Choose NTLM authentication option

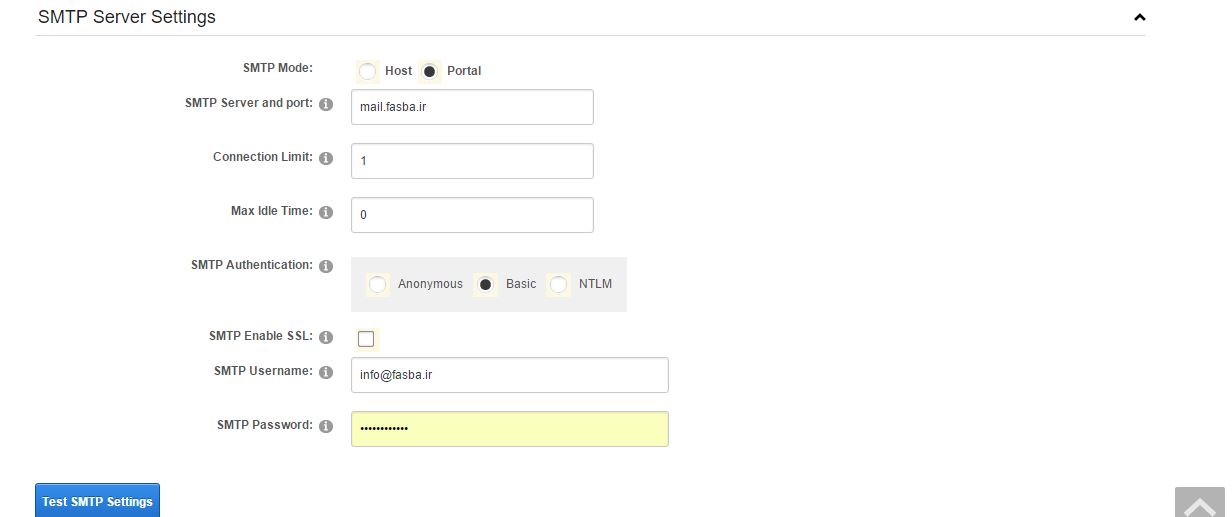[x=558, y=284]
